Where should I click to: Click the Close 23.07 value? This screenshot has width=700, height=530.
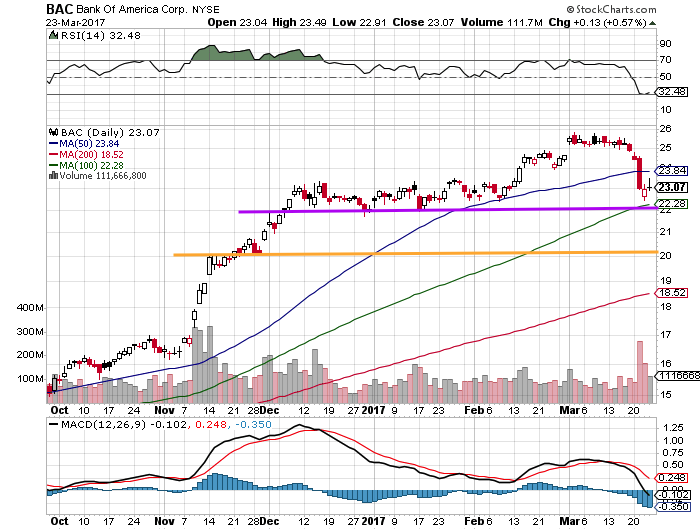[423, 22]
